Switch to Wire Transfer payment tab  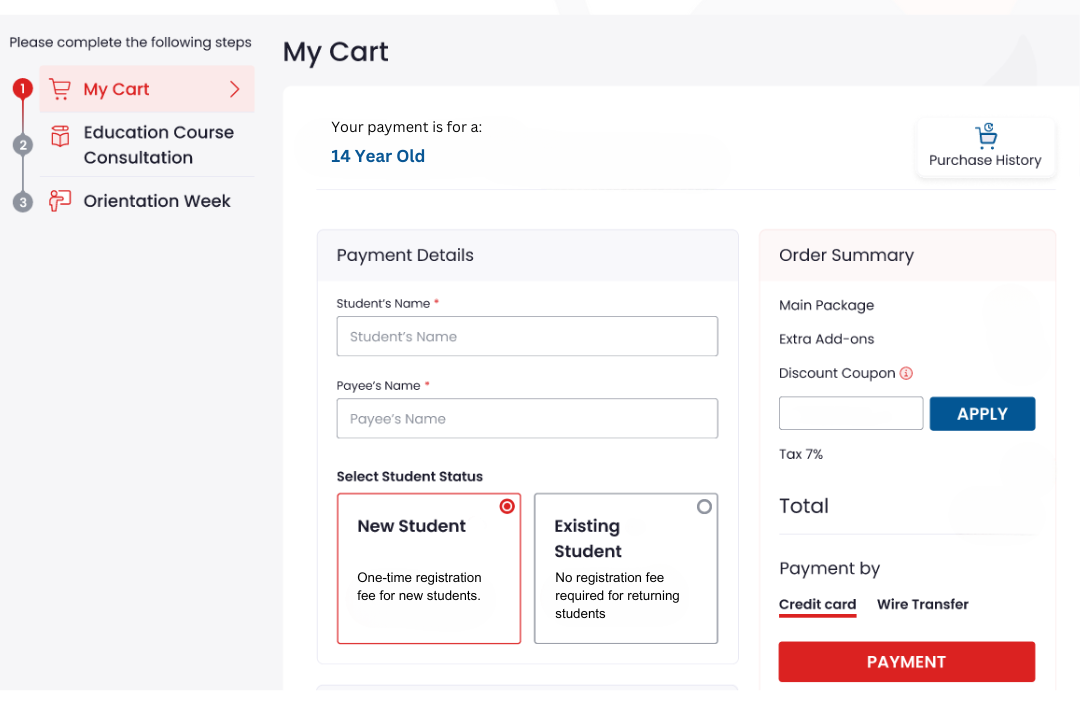pyautogui.click(x=922, y=604)
